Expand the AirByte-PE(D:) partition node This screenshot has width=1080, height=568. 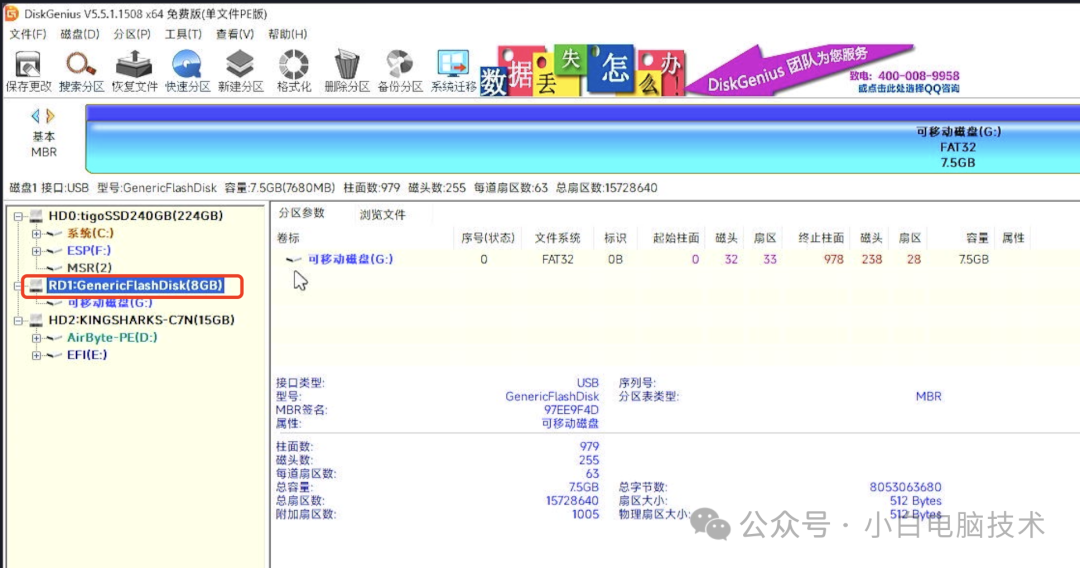coord(37,338)
